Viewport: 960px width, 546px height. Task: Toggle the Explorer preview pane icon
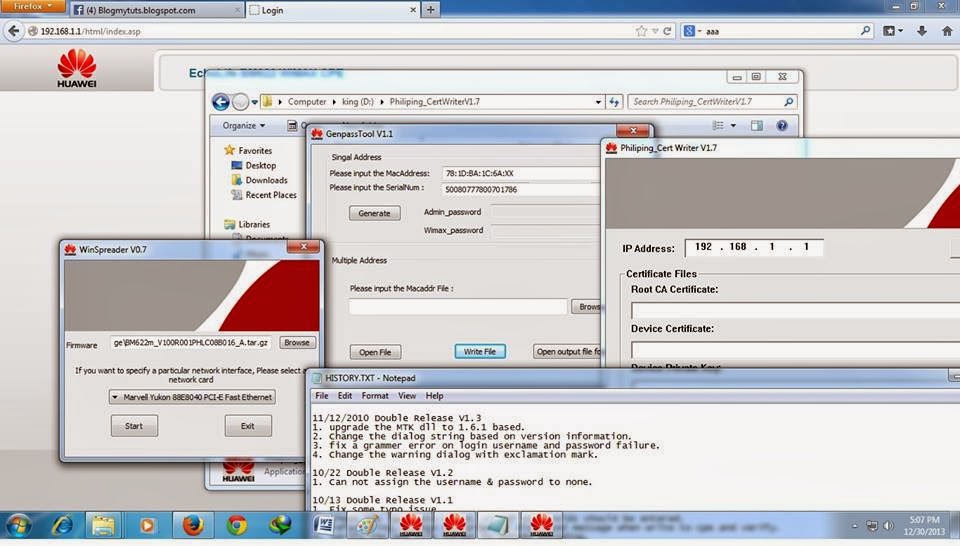757,125
